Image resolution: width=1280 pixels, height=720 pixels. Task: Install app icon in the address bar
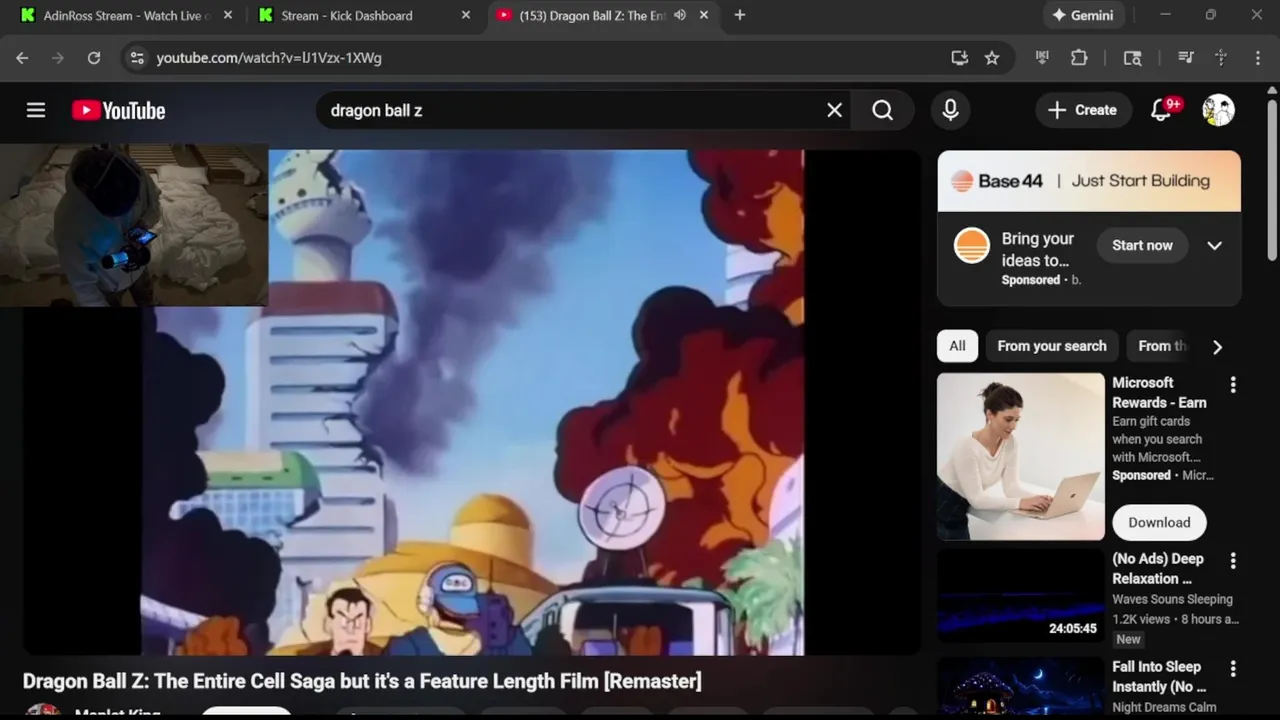960,58
